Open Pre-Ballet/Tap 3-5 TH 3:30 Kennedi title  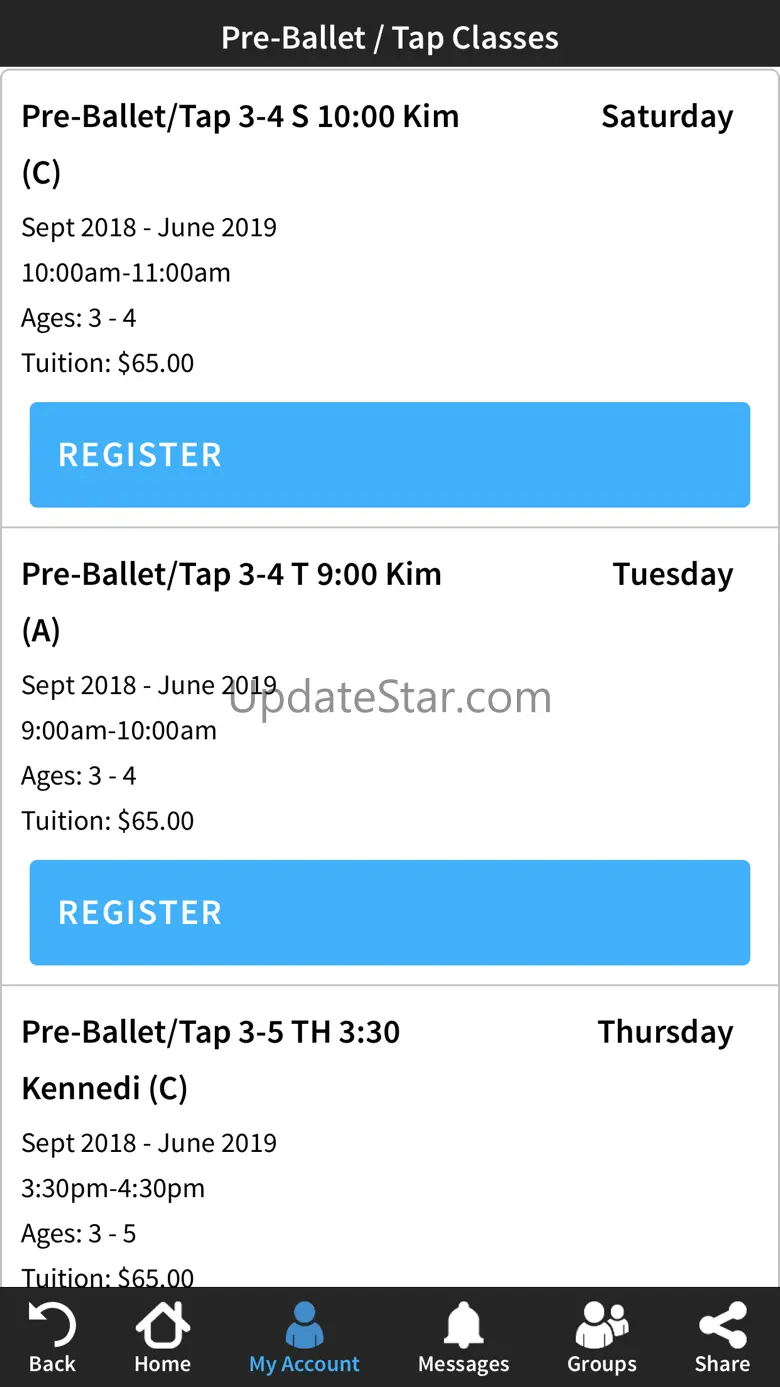pyautogui.click(x=211, y=1033)
